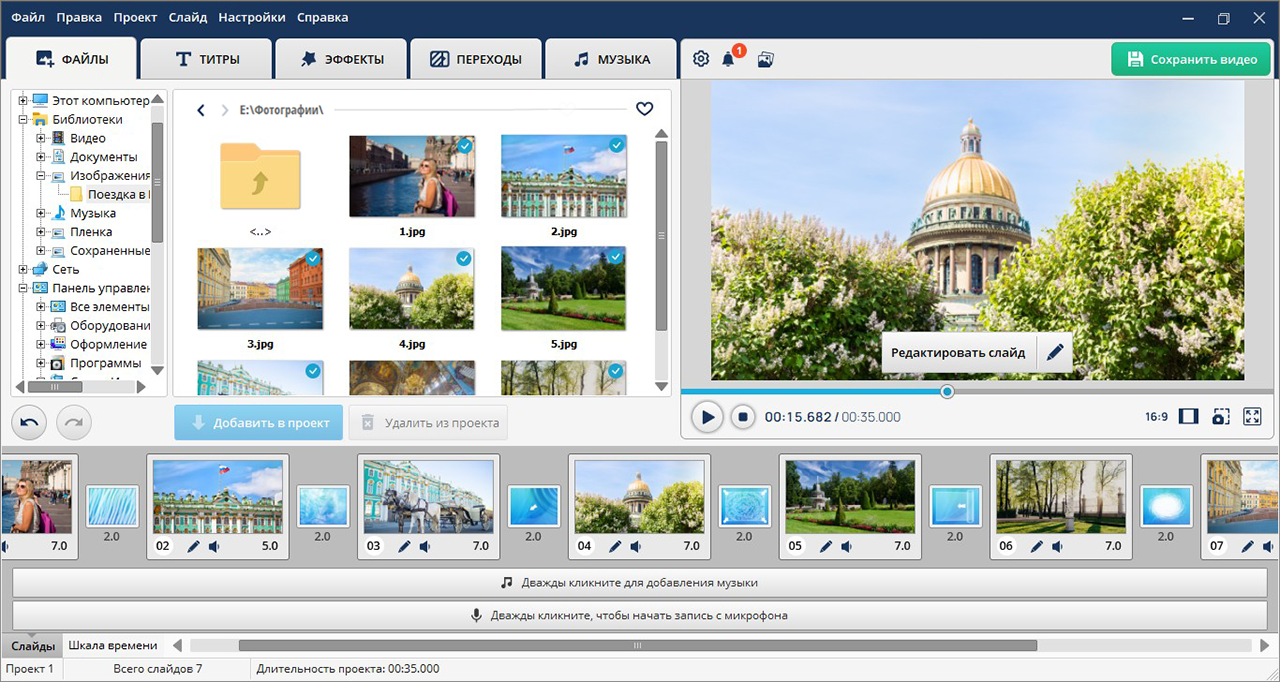Open the Файл menu

(x=28, y=17)
